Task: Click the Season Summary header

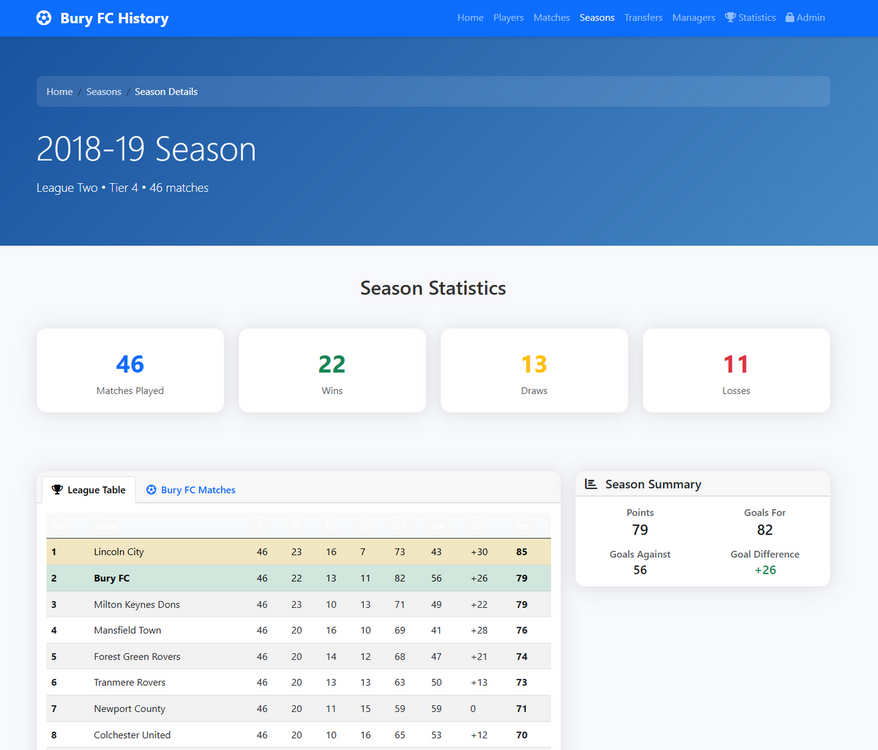Action: pos(703,484)
